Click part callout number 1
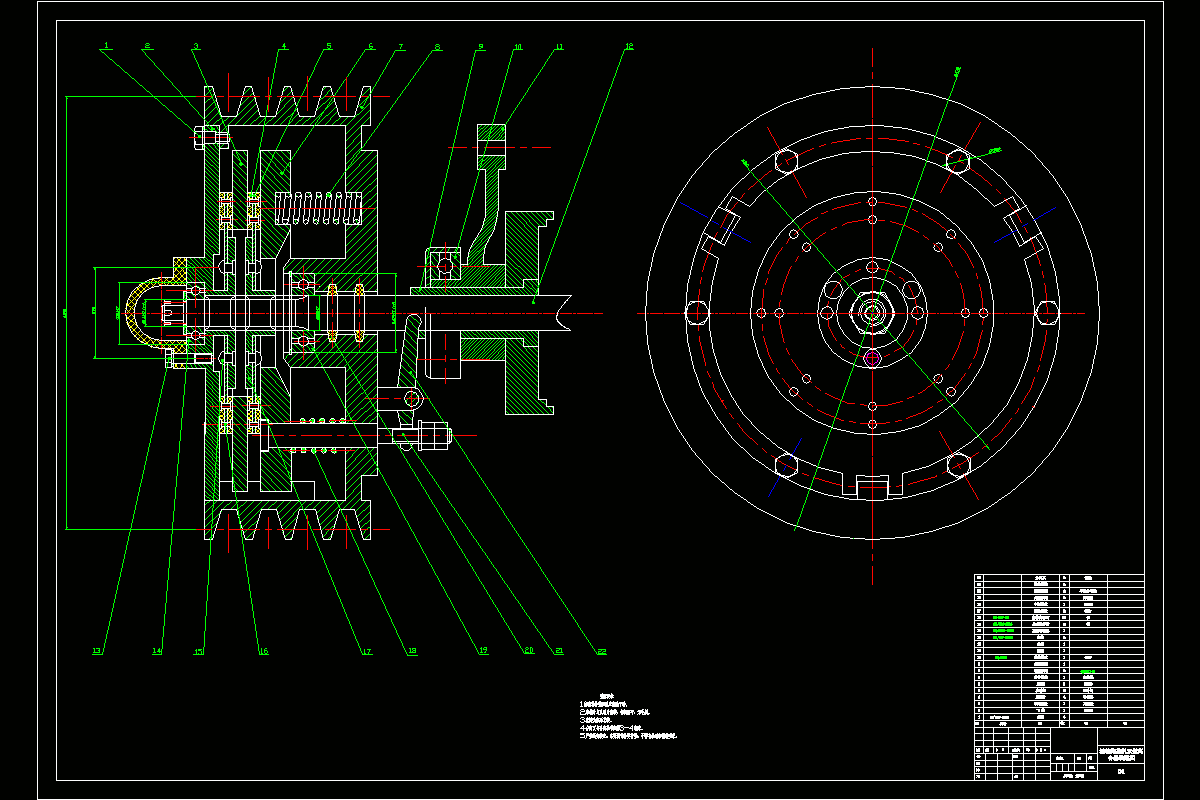Image resolution: width=1200 pixels, height=800 pixels. (106, 45)
